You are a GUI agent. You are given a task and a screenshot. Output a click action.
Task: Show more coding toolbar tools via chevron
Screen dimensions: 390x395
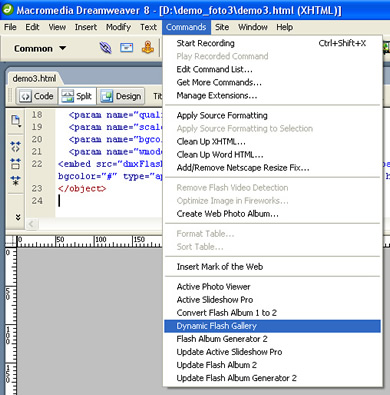[18, 217]
